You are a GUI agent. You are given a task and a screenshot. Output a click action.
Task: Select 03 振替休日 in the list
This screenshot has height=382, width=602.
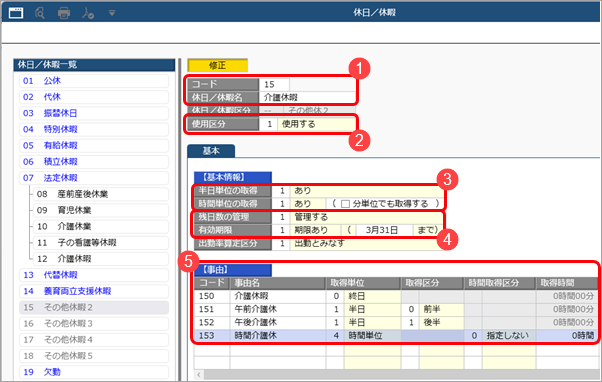point(94,113)
